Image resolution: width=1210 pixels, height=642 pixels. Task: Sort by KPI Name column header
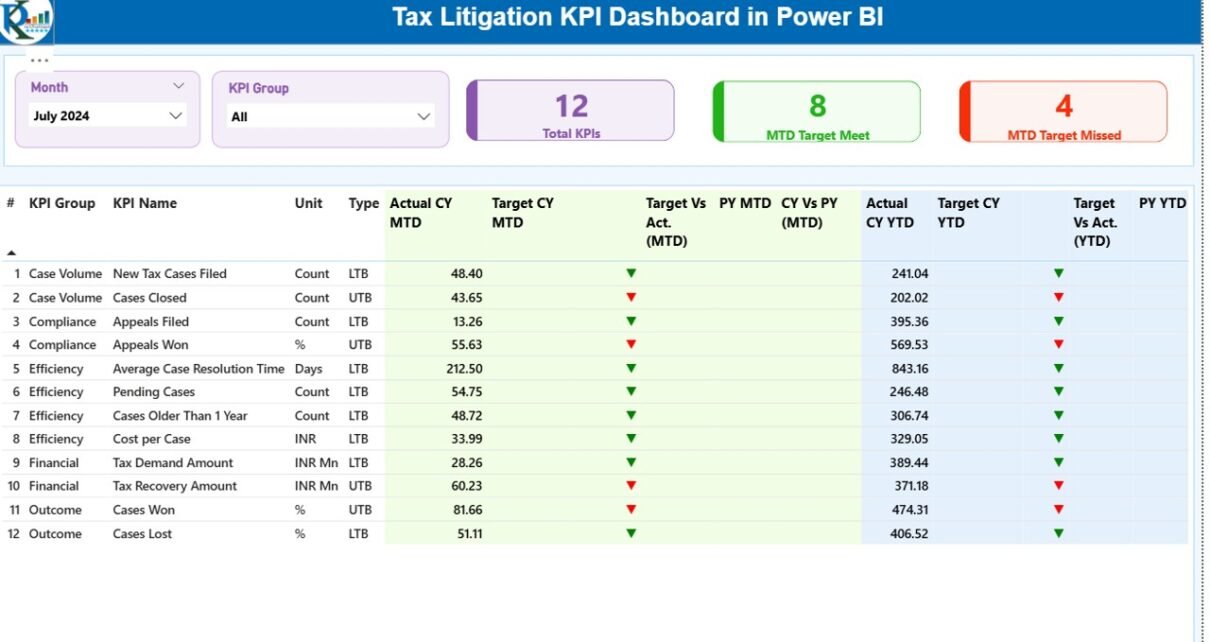[144, 203]
